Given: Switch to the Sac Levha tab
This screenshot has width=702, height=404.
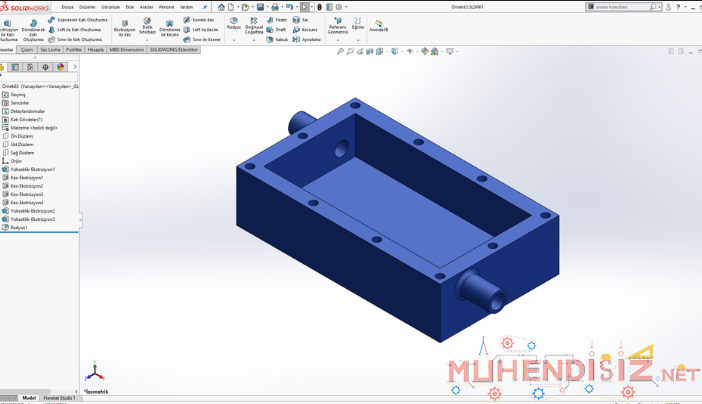Looking at the screenshot, I should (x=51, y=49).
